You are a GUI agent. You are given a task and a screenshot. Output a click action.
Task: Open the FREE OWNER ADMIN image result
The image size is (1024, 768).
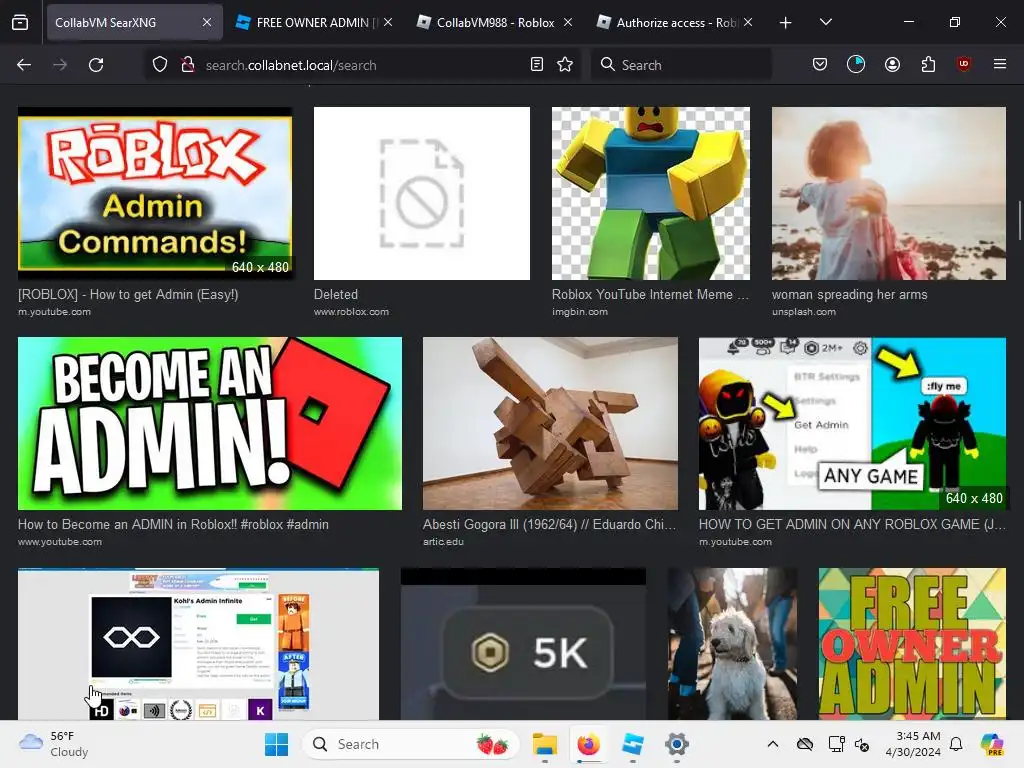912,644
